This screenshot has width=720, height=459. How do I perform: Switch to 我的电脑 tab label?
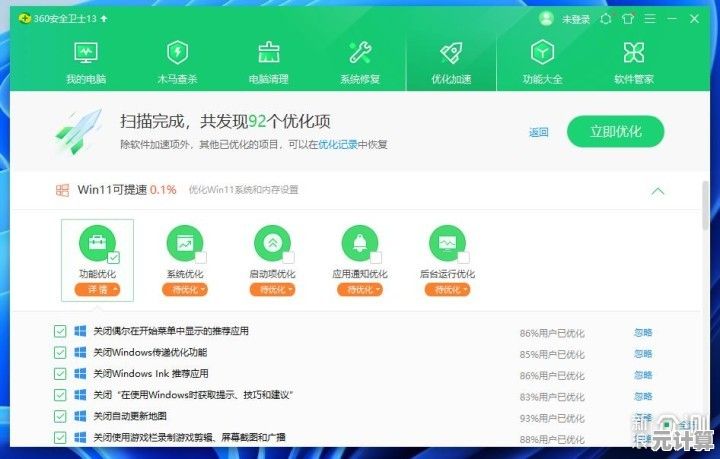86,79
